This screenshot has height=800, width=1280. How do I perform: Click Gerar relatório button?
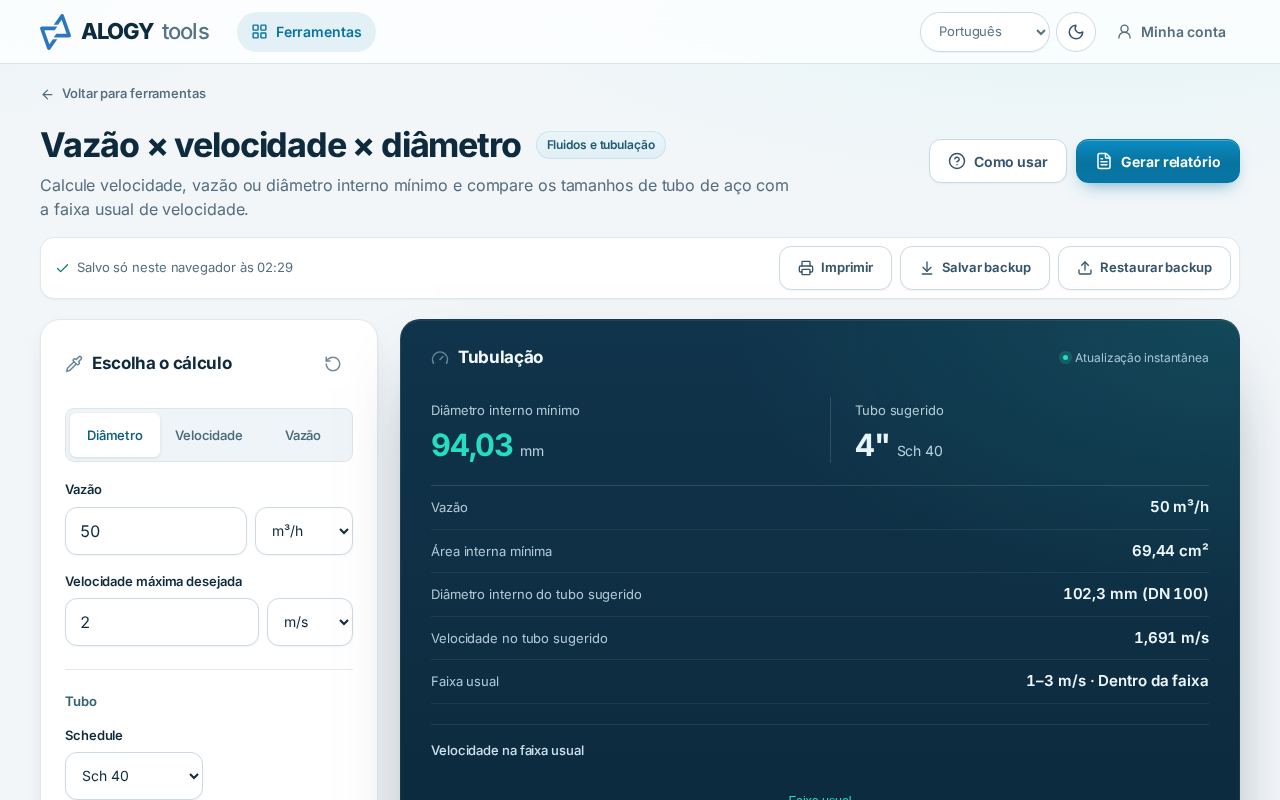pos(1158,161)
